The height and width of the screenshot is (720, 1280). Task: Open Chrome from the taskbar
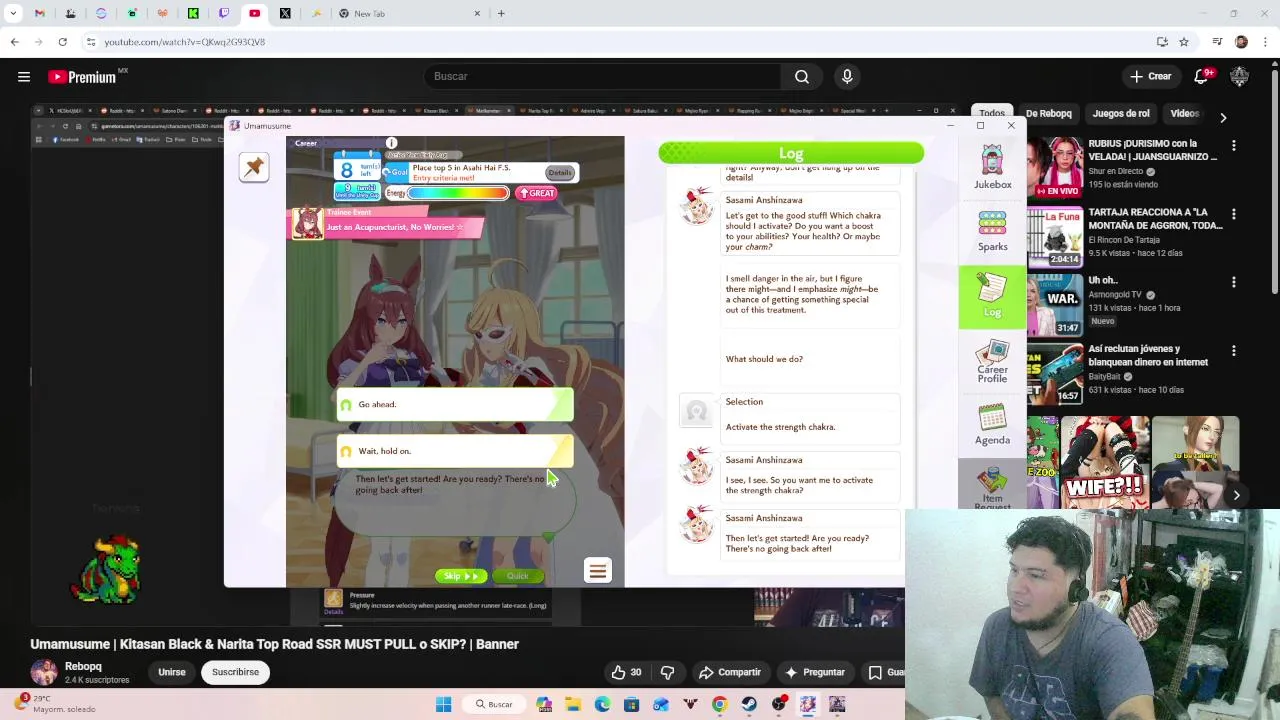tap(719, 704)
